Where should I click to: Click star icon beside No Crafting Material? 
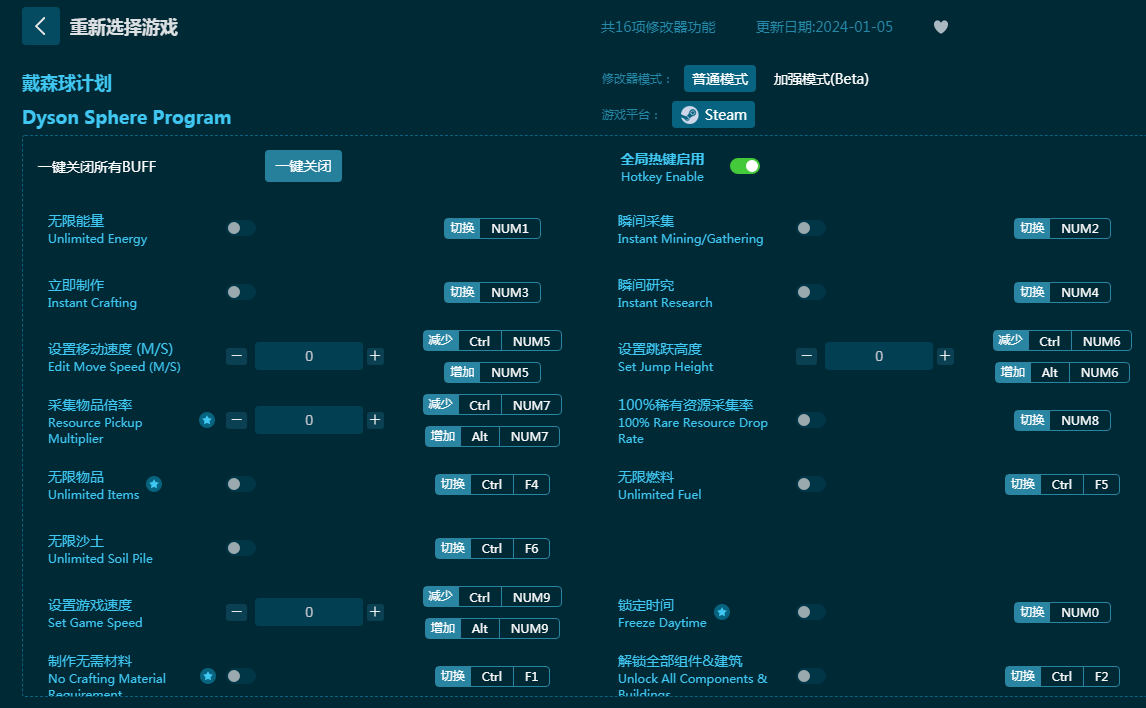pos(208,676)
